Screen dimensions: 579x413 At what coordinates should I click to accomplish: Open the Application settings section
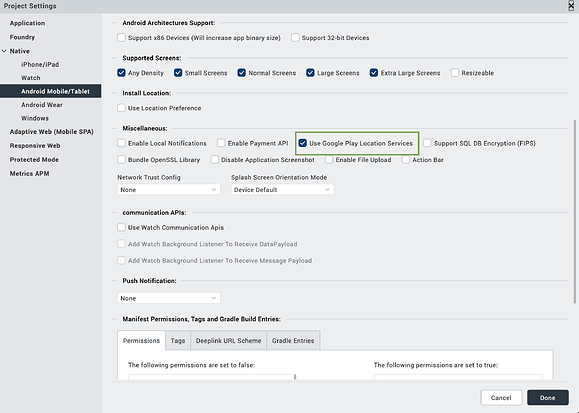(x=27, y=23)
